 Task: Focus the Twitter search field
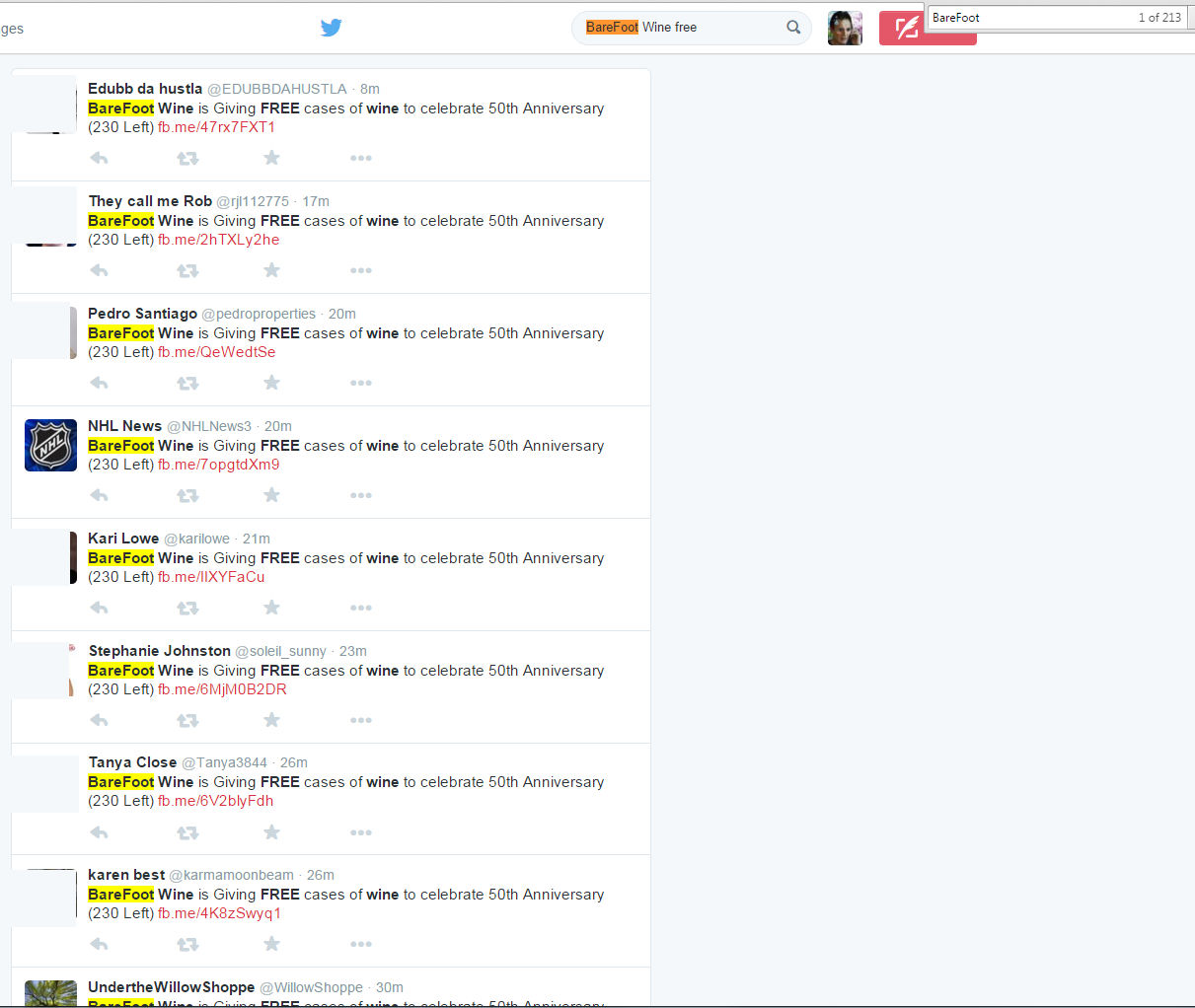click(x=691, y=28)
